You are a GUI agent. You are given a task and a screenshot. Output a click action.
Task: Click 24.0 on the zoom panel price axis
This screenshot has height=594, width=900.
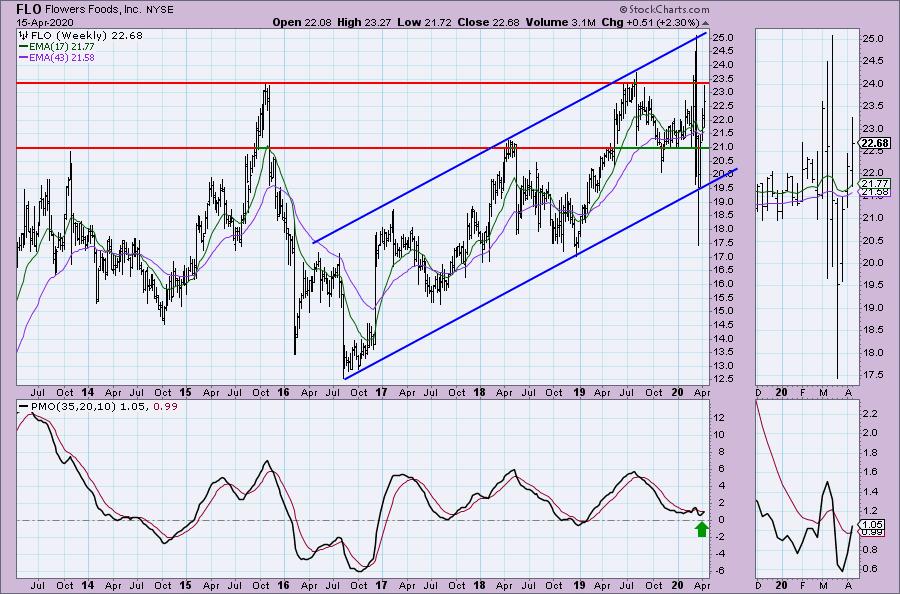(873, 84)
